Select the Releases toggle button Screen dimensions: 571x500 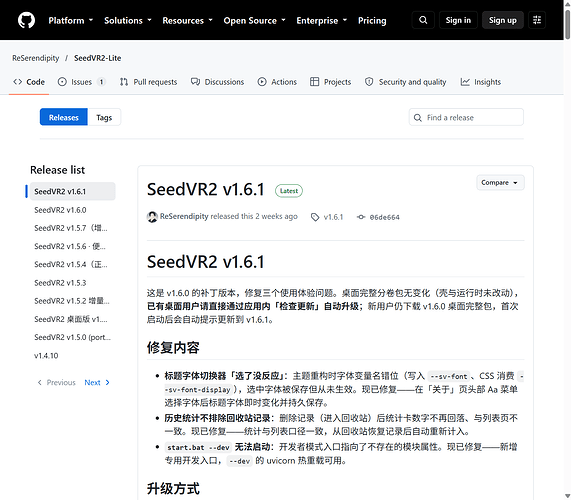click(64, 117)
